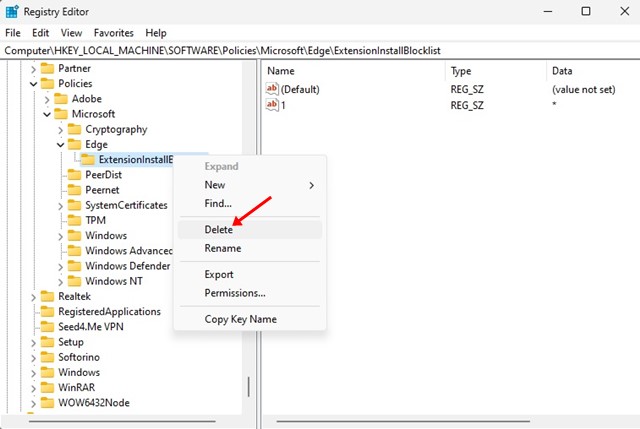Minimize the Registry Editor window
Image resolution: width=640 pixels, height=429 pixels.
point(548,11)
